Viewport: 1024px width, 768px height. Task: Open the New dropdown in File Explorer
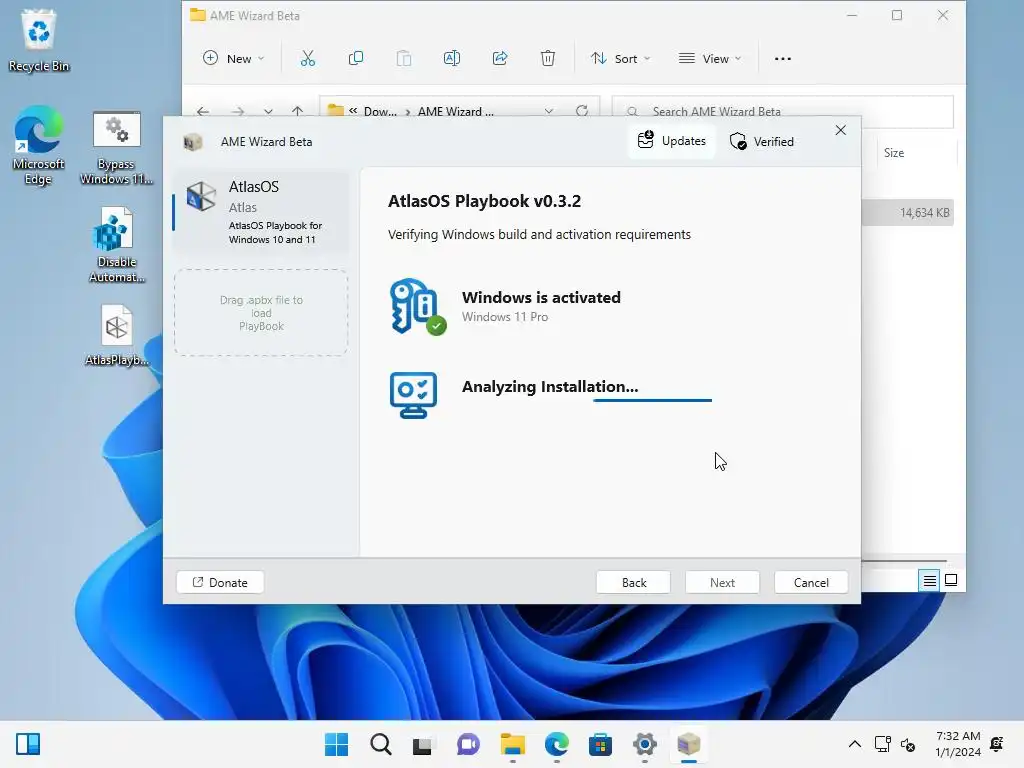tap(234, 59)
